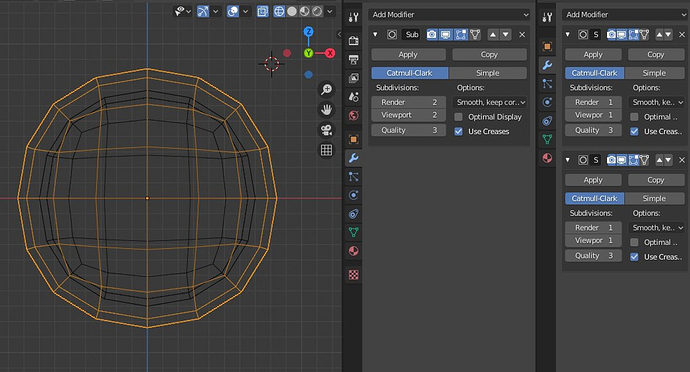Open Object properties tab in left panel
The width and height of the screenshot is (690, 372).
353,139
